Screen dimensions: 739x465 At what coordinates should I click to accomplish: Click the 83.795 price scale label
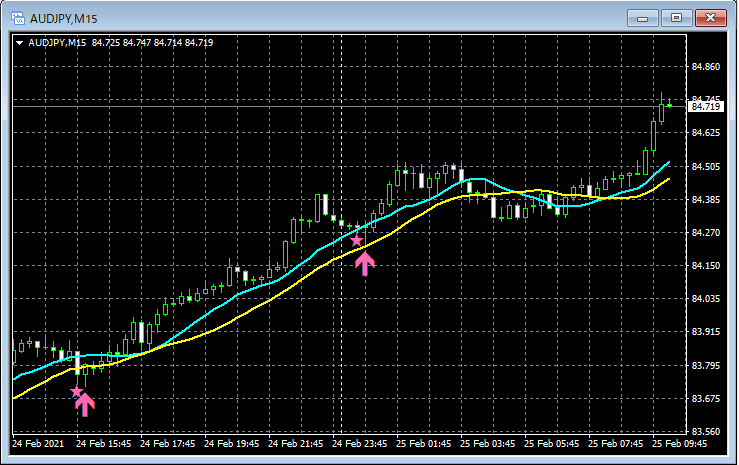point(706,366)
